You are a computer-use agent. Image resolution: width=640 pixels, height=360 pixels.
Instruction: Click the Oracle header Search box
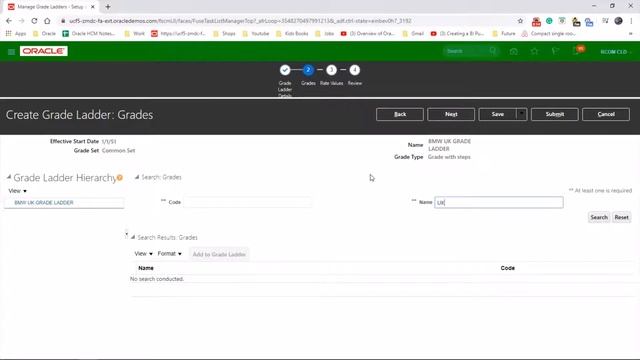(466, 51)
